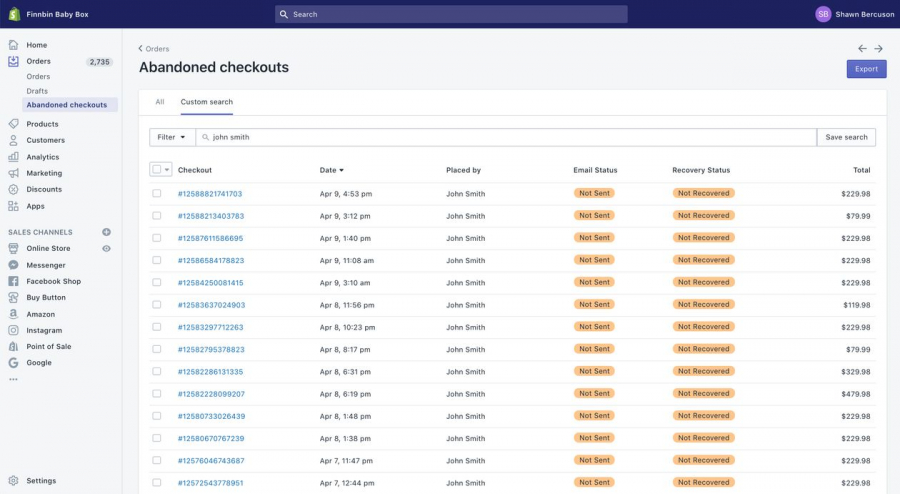This screenshot has width=900, height=494.
Task: Click the Home icon in sidebar
Action: [13, 45]
